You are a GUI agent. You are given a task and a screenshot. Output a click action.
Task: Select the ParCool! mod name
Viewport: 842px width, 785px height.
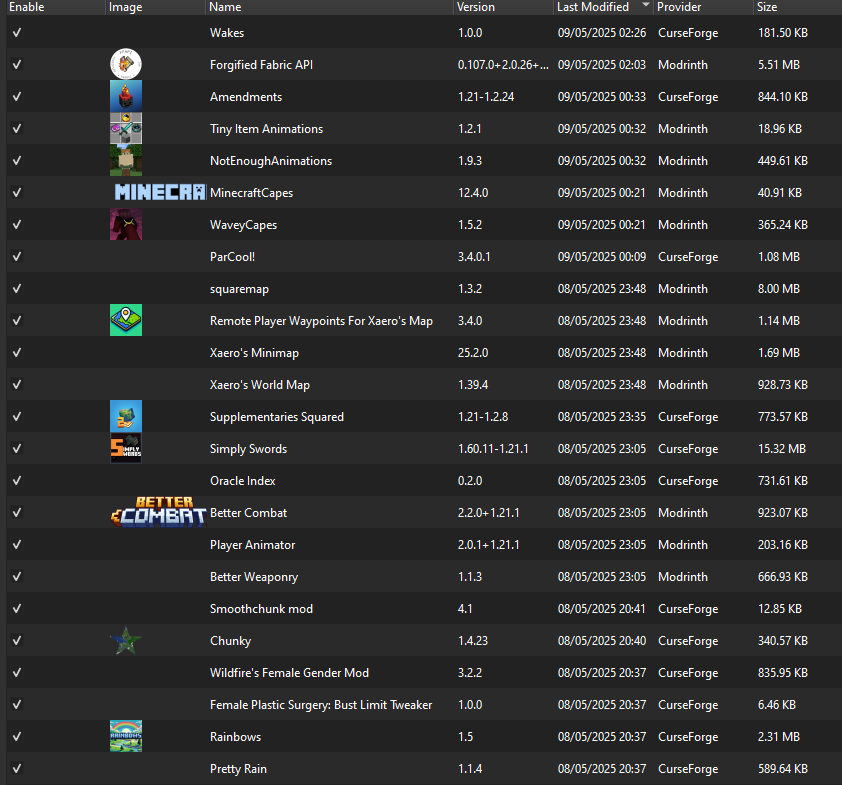click(233, 257)
